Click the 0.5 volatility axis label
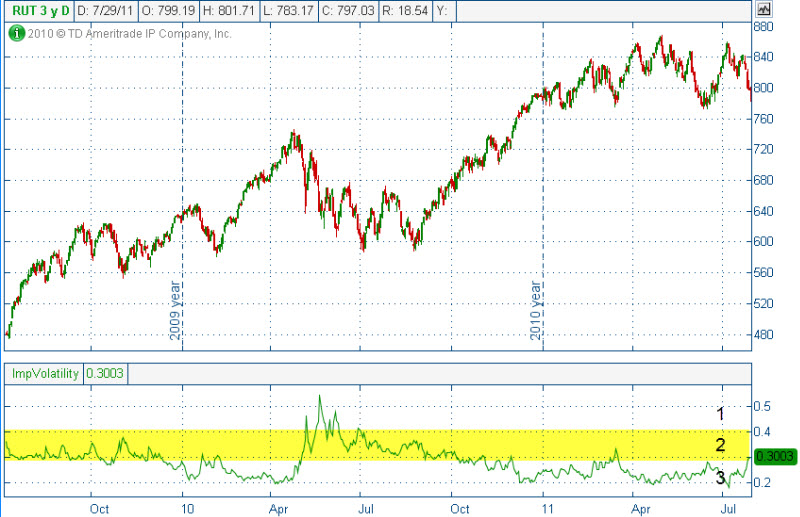 [762, 407]
